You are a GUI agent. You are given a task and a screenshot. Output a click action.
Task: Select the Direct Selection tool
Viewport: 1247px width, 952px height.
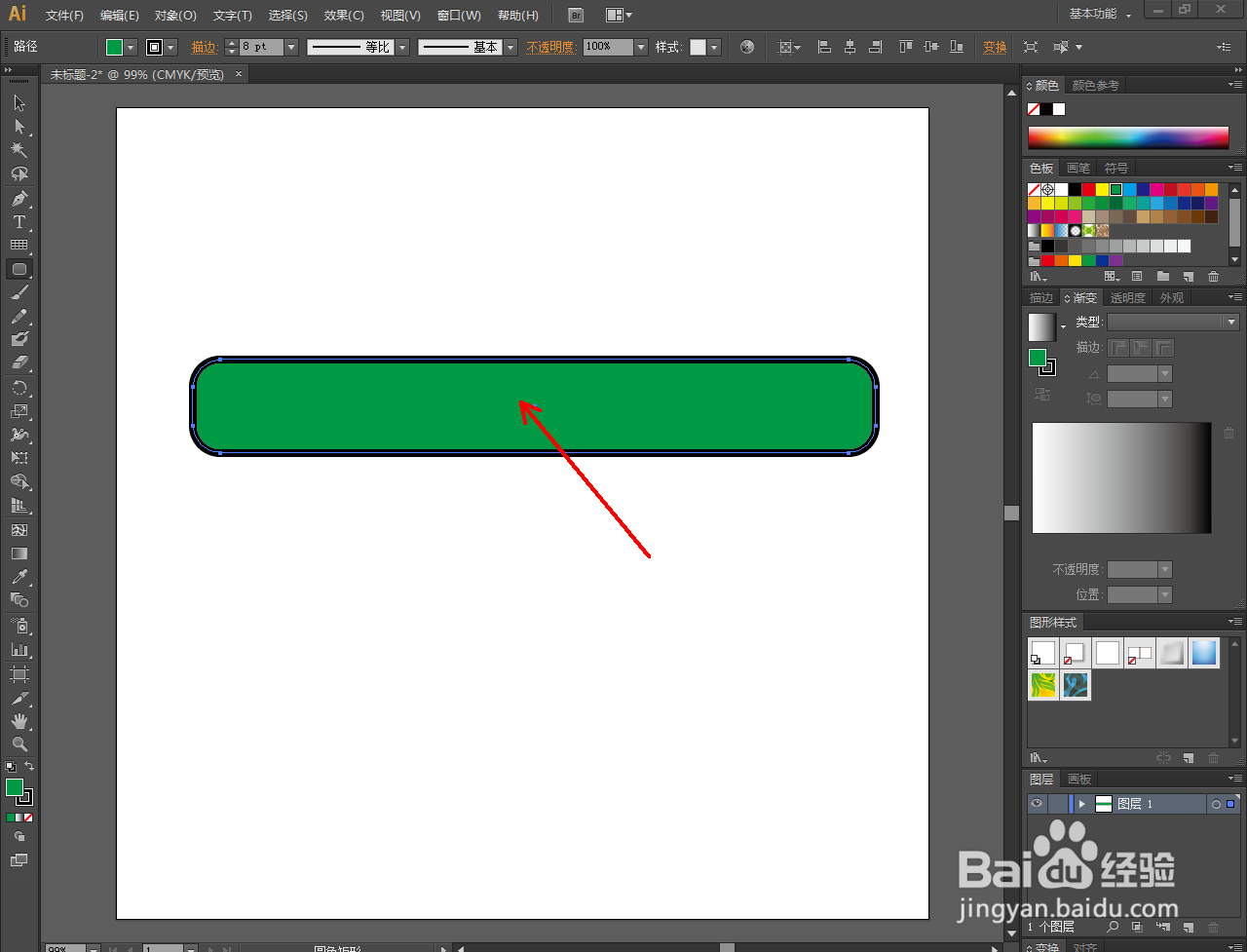coord(19,127)
